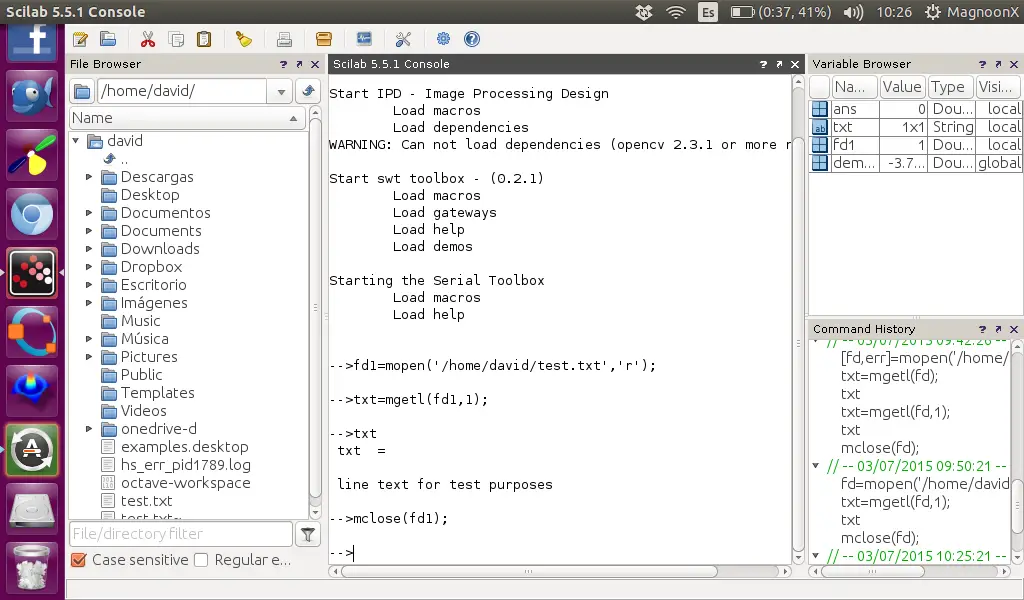Select the mclose(fd); history entry above 09:50:21
The width and height of the screenshot is (1024, 600).
click(x=880, y=448)
